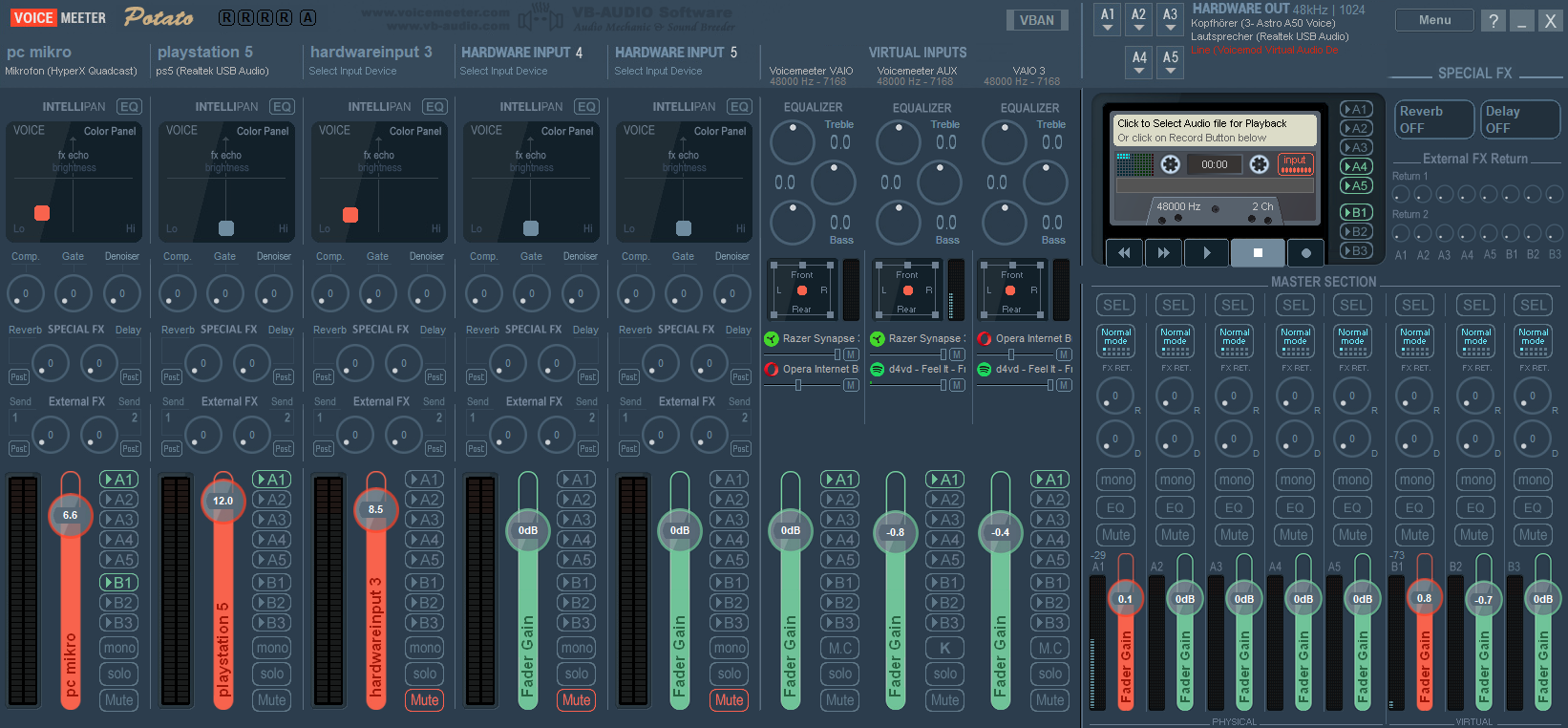Unmute the hardwareinput 3 strip
The image size is (1568, 728).
pyautogui.click(x=425, y=700)
